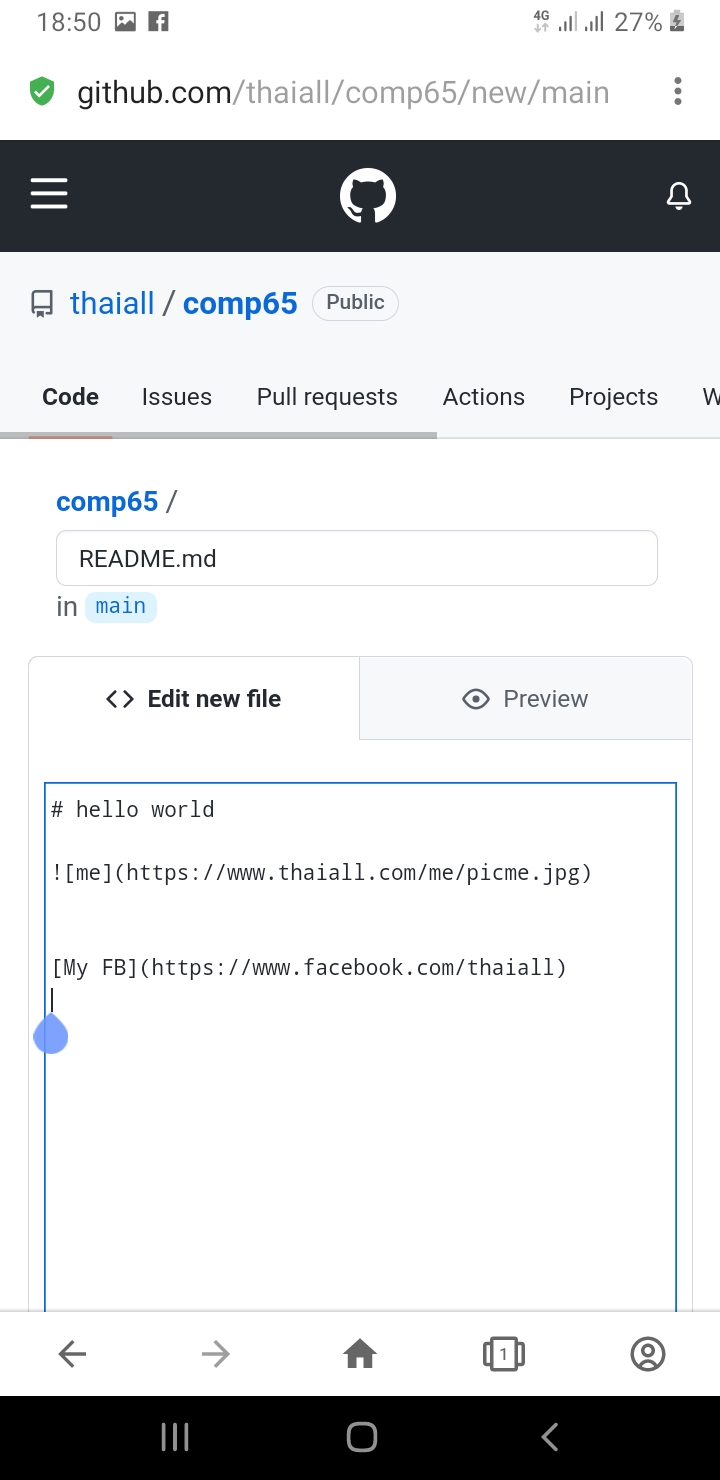Tap the green secure site shield icon

click(41, 92)
